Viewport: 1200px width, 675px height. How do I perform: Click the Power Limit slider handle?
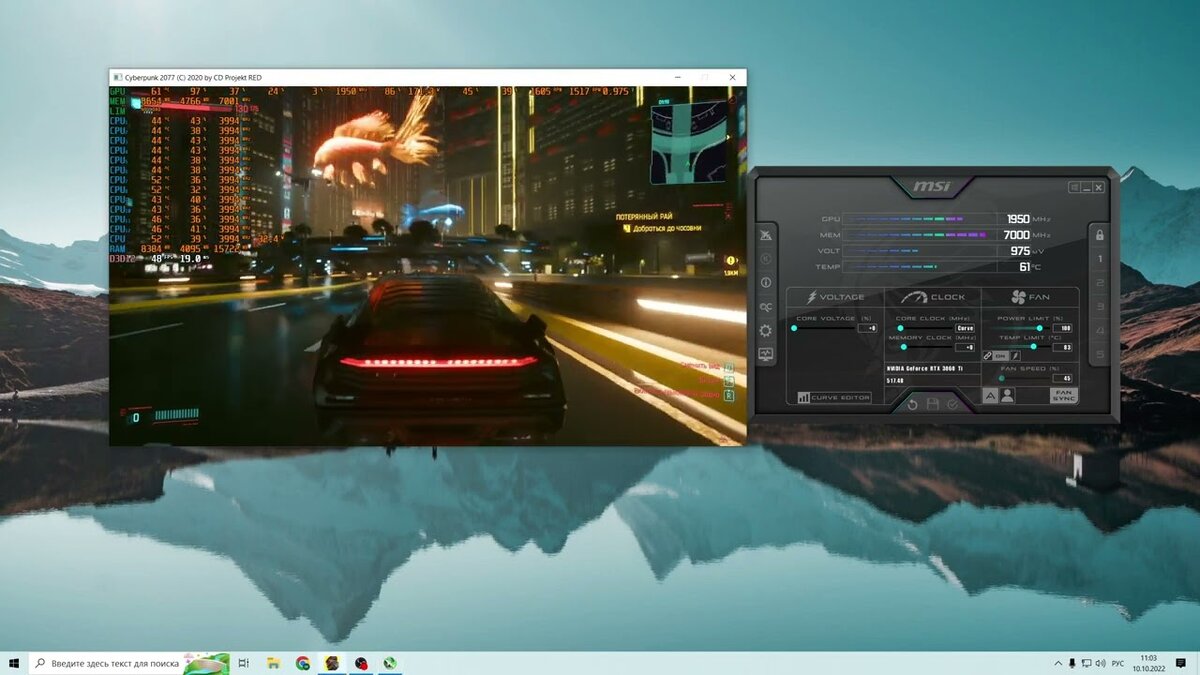point(1039,328)
